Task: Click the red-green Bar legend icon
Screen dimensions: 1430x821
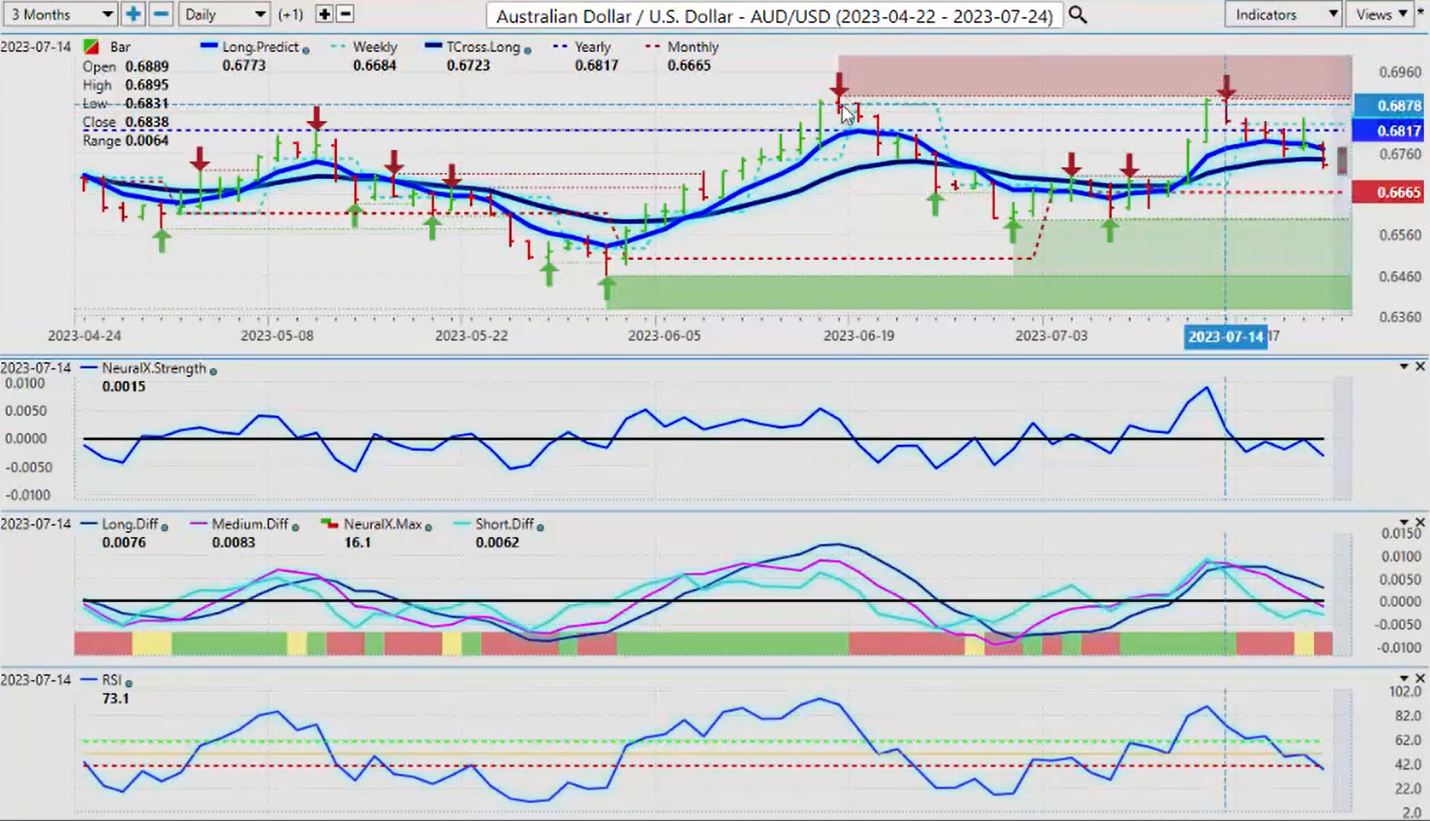Action: (x=91, y=47)
